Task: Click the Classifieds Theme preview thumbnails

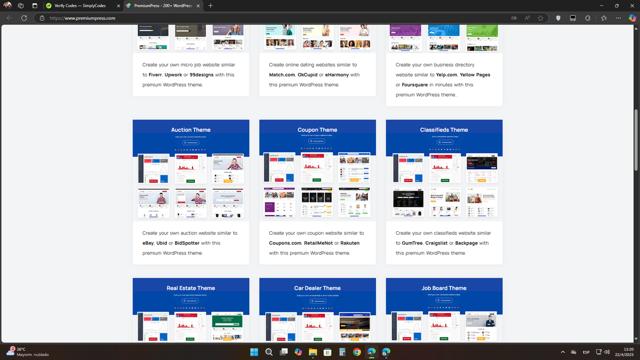Action: (444, 186)
